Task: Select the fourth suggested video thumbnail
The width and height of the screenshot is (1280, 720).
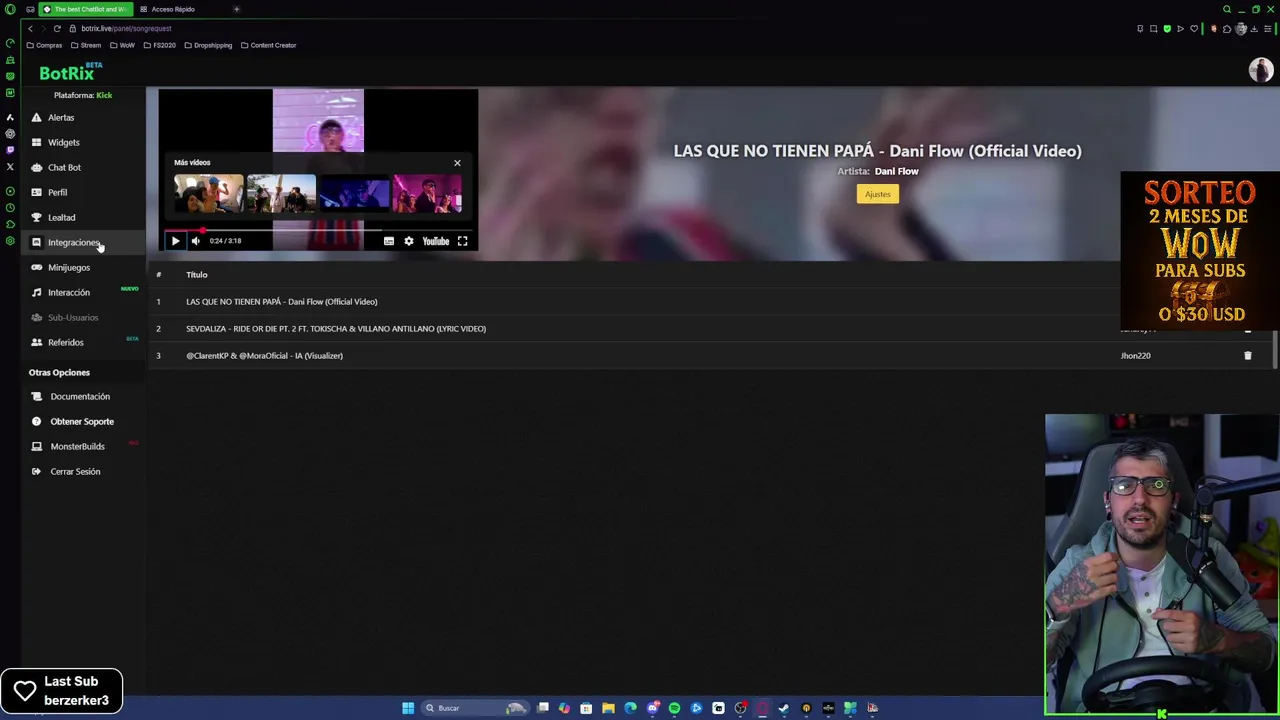Action: (x=427, y=194)
